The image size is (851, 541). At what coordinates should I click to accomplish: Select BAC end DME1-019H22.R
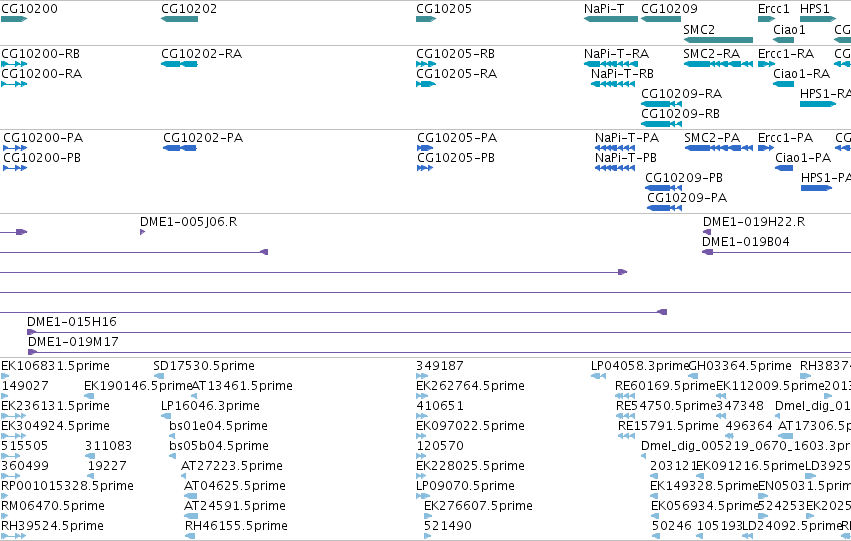754,222
